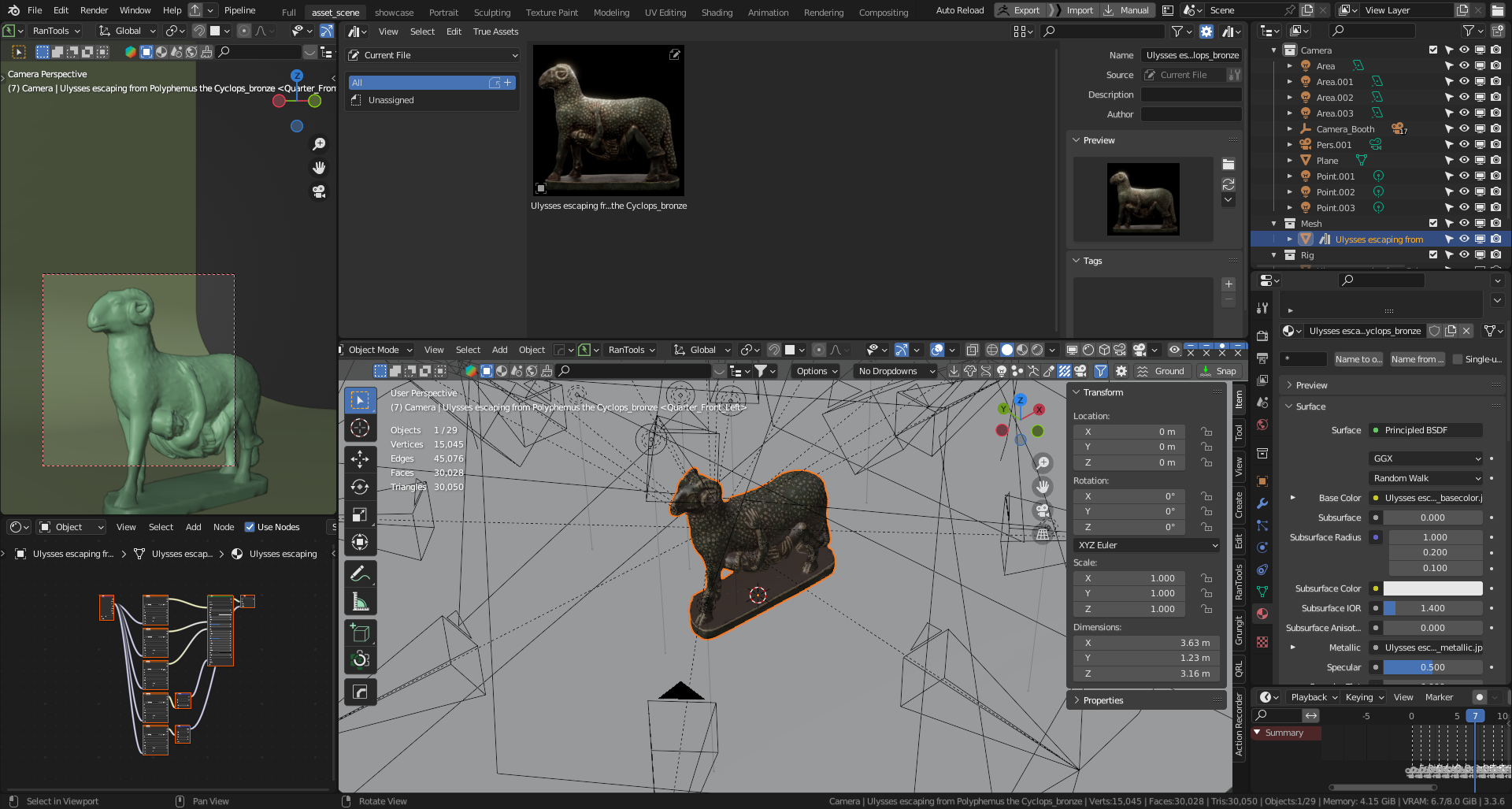
Task: Expand Base Color socket disclosure triangle
Action: [1292, 498]
